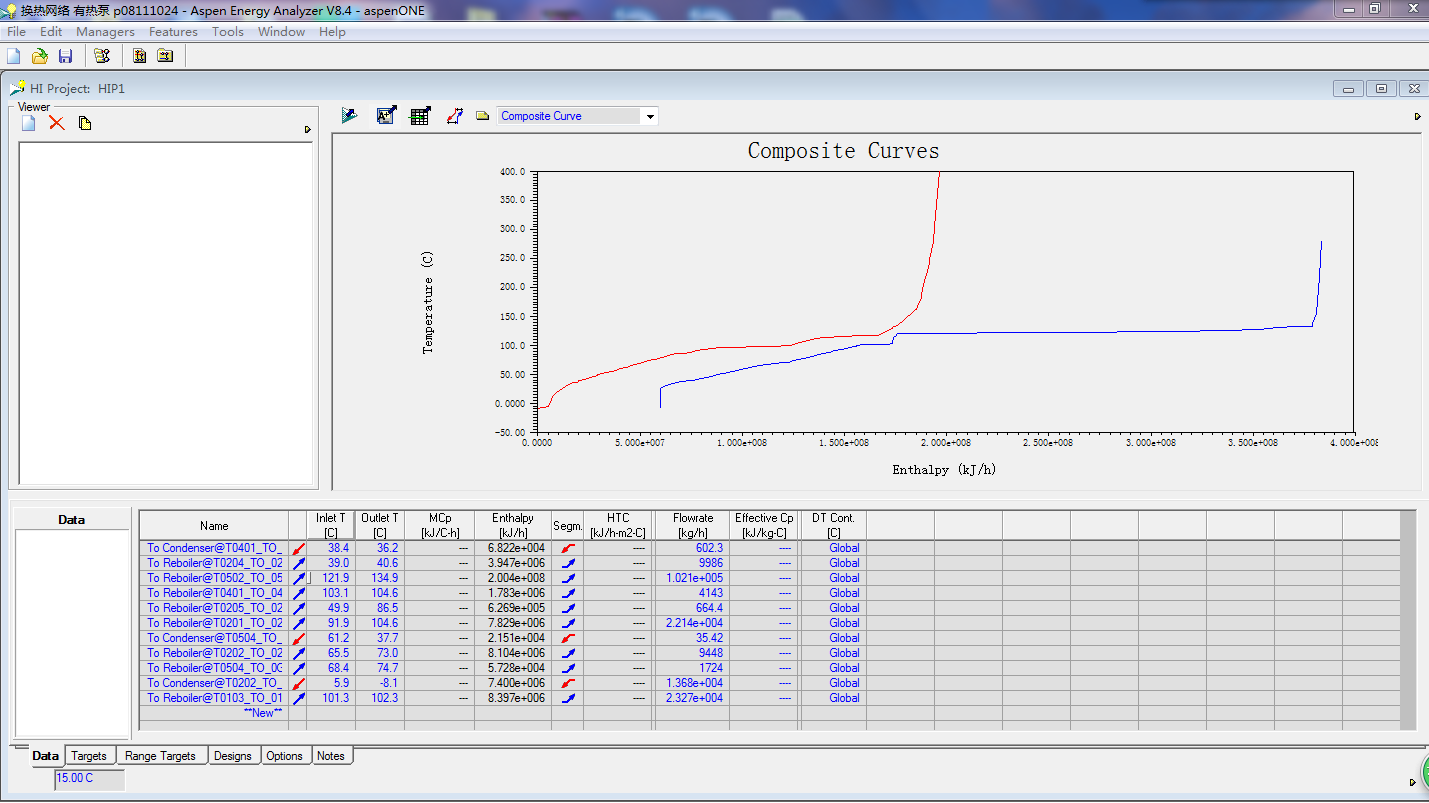This screenshot has width=1429, height=803.
Task: Click stream arrow icon for To Condenser@T0504
Action: click(x=299, y=638)
